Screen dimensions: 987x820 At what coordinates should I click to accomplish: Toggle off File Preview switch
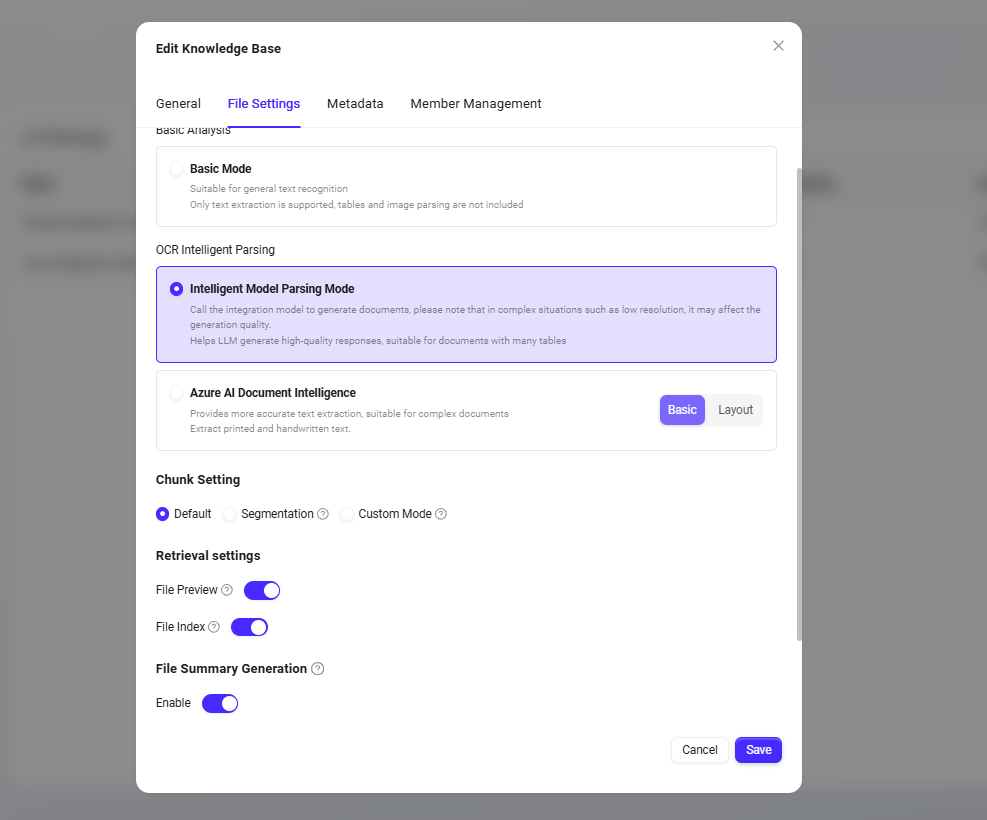click(x=262, y=590)
